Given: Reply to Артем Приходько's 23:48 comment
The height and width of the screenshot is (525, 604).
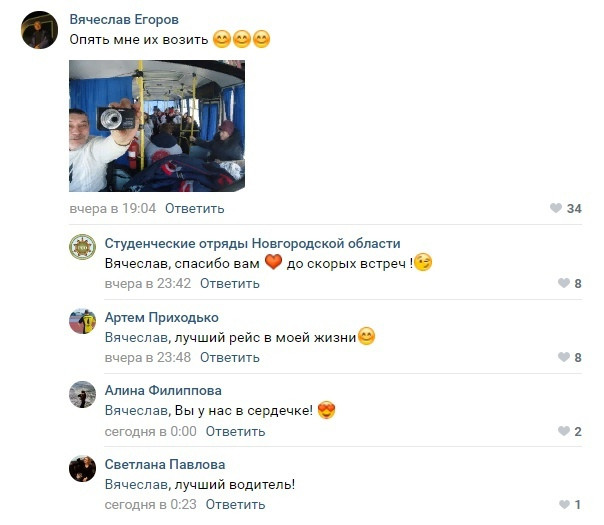Looking at the screenshot, I should [x=230, y=357].
